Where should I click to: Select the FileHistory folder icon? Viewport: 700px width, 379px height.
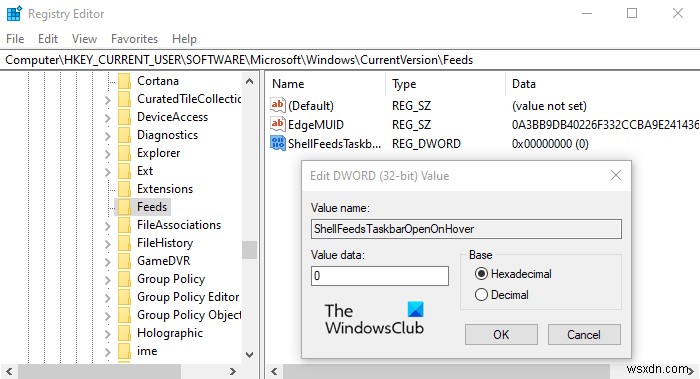pyautogui.click(x=125, y=243)
